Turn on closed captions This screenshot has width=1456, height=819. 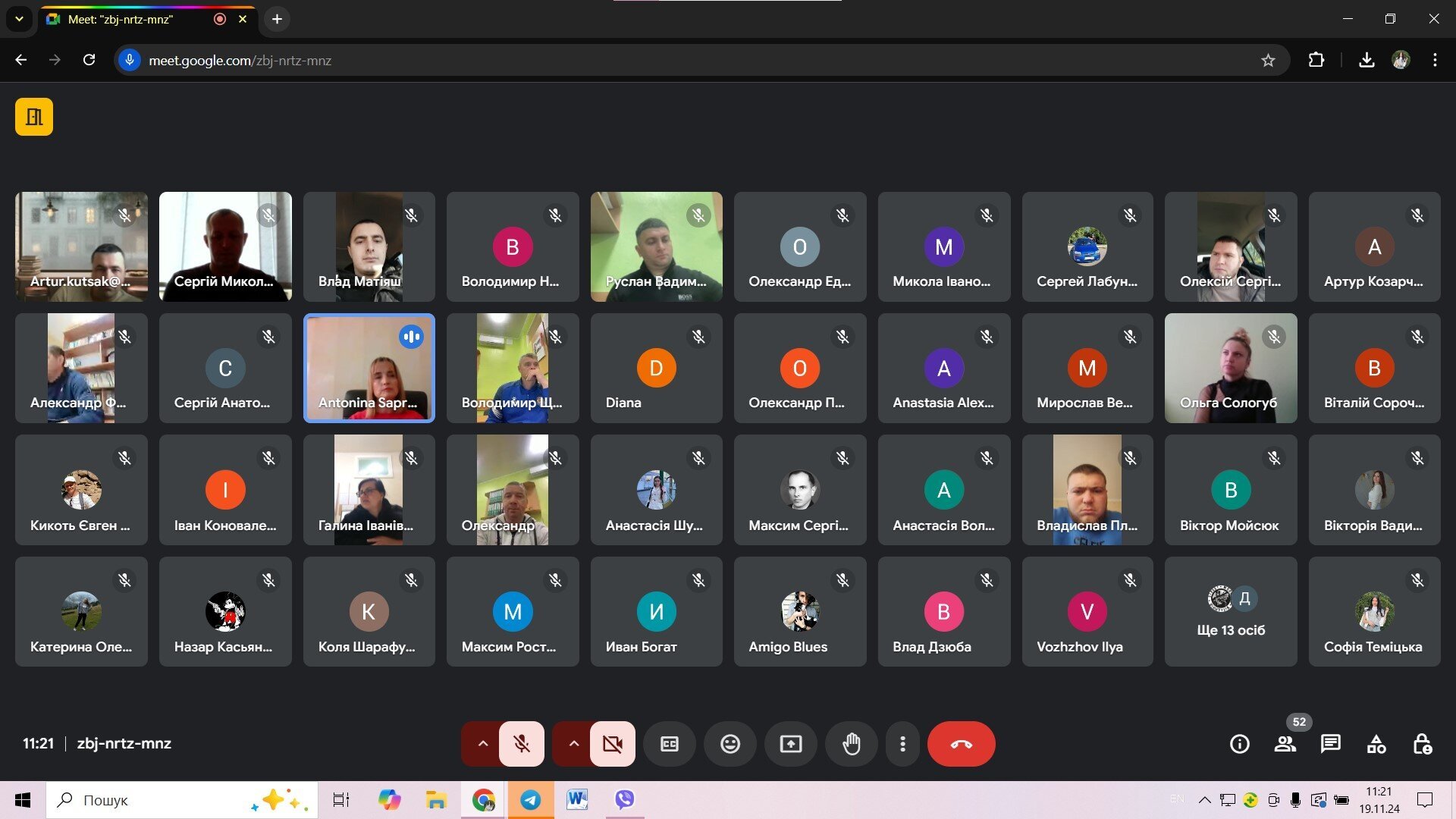click(x=670, y=744)
